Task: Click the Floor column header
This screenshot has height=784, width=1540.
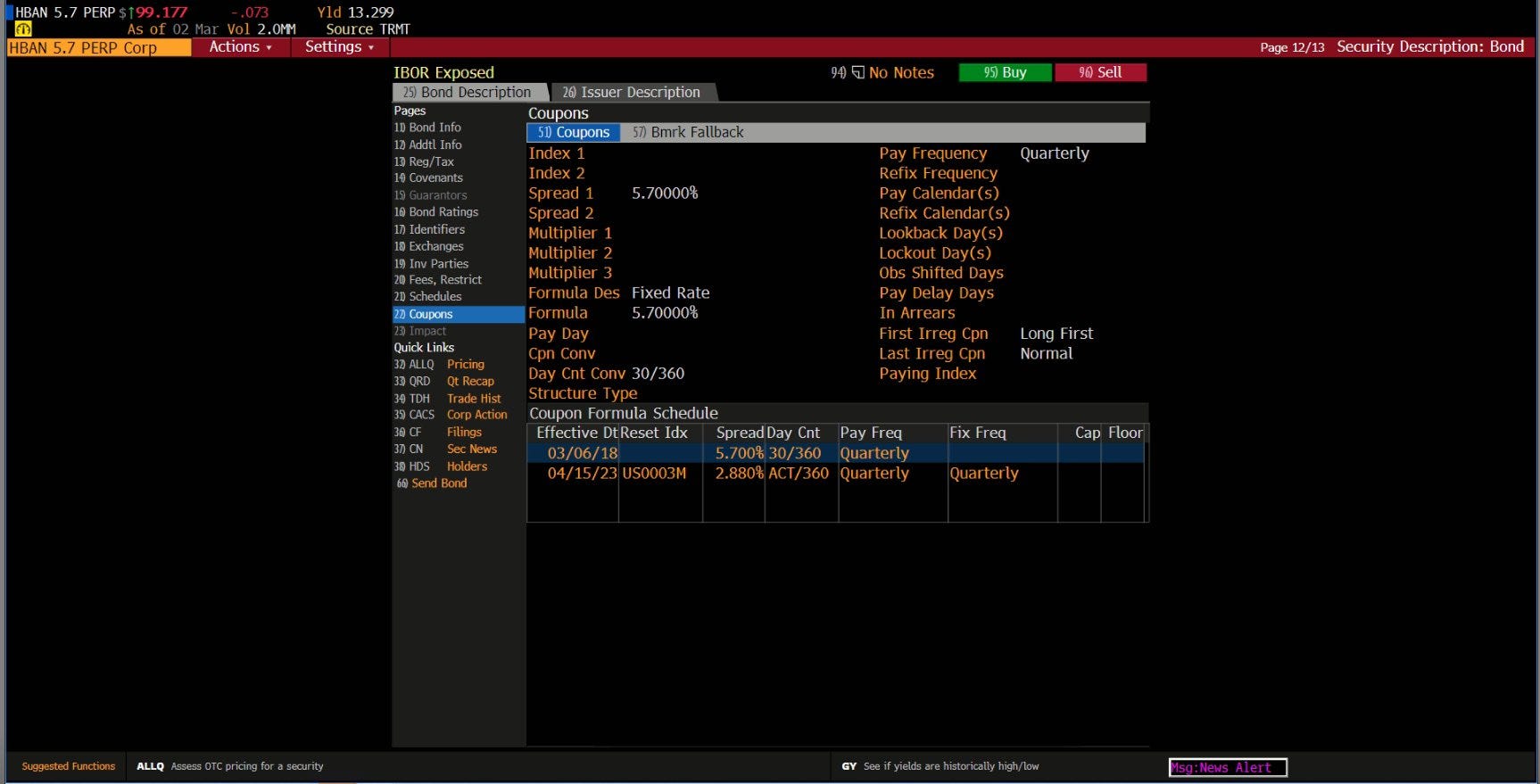Action: pyautogui.click(x=1125, y=433)
